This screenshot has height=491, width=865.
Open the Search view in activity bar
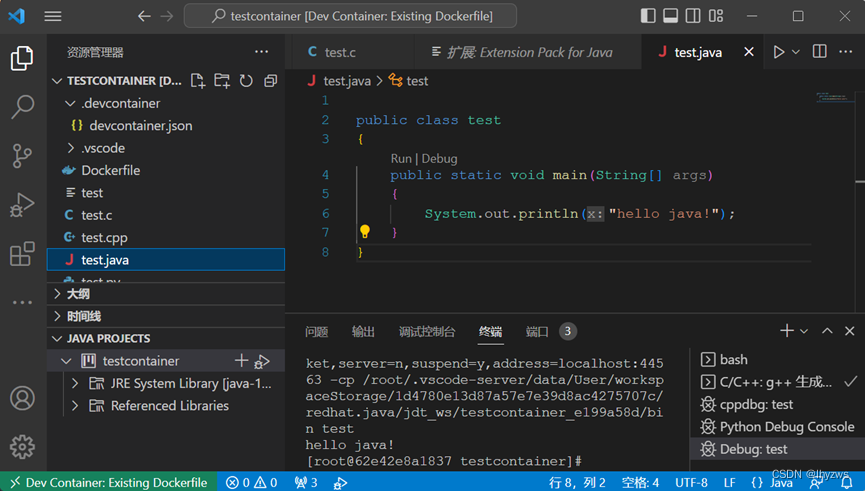[x=22, y=106]
